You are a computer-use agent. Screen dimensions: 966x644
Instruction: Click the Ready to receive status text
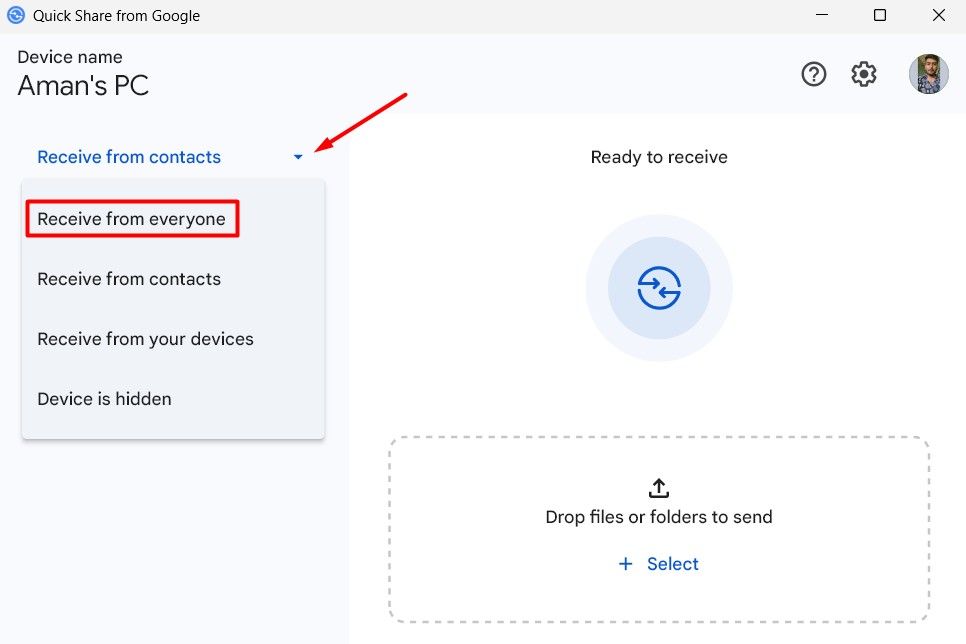tap(659, 157)
